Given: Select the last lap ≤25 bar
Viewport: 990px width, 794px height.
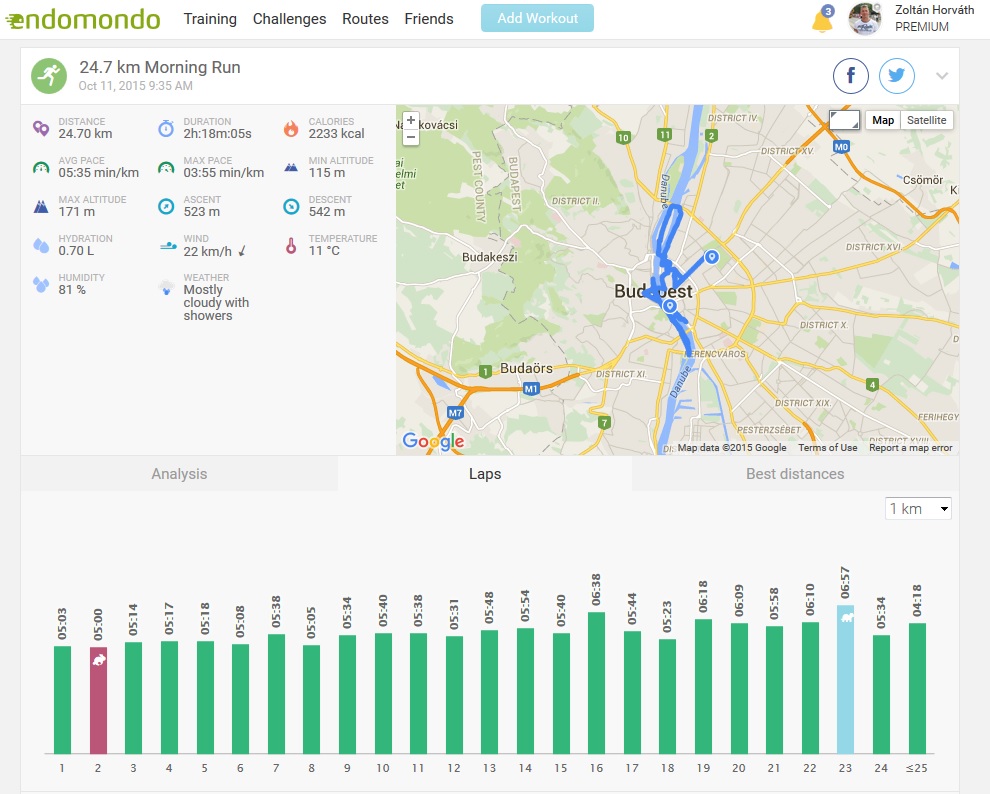Looking at the screenshot, I should coord(917,688).
